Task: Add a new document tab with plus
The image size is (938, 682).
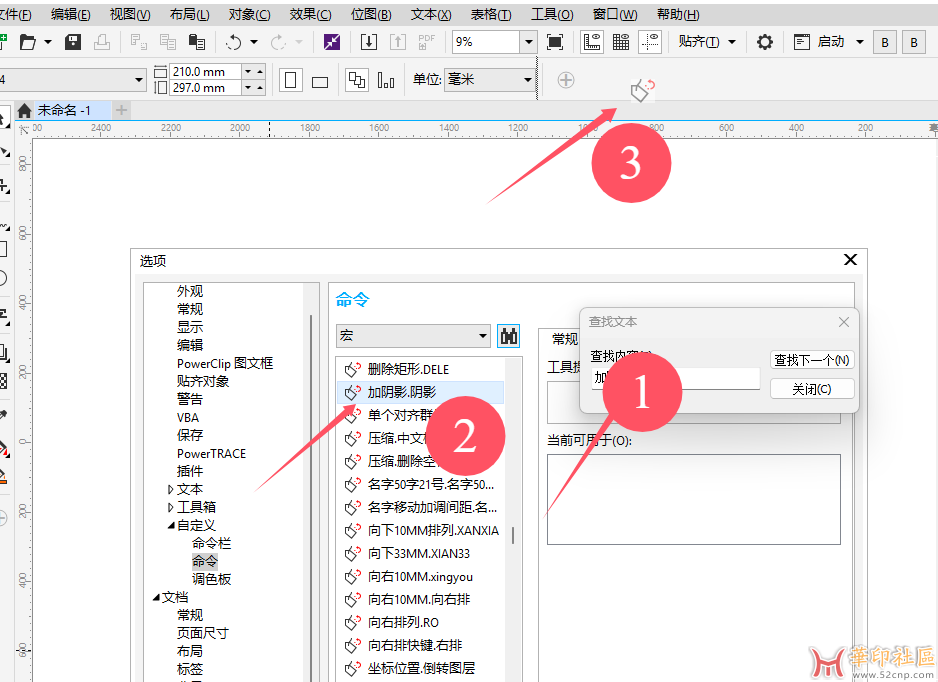Action: [x=121, y=110]
